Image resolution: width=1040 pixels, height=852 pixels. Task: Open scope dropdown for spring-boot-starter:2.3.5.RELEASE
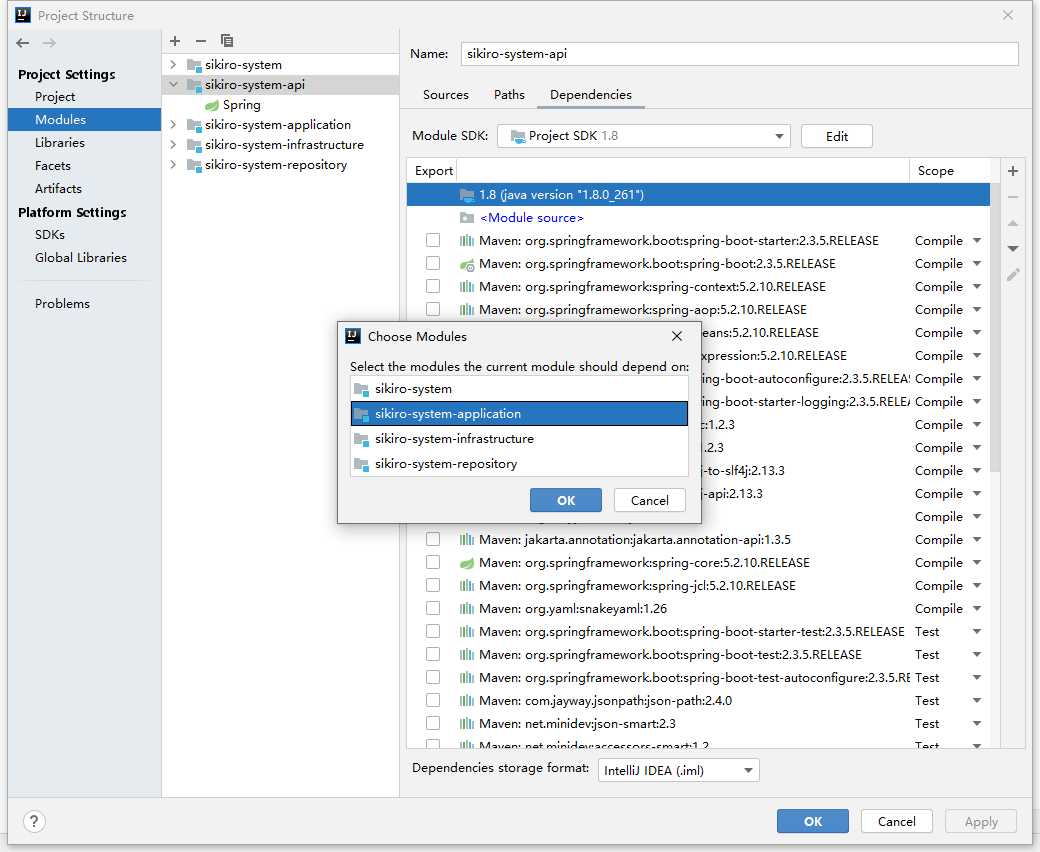977,241
